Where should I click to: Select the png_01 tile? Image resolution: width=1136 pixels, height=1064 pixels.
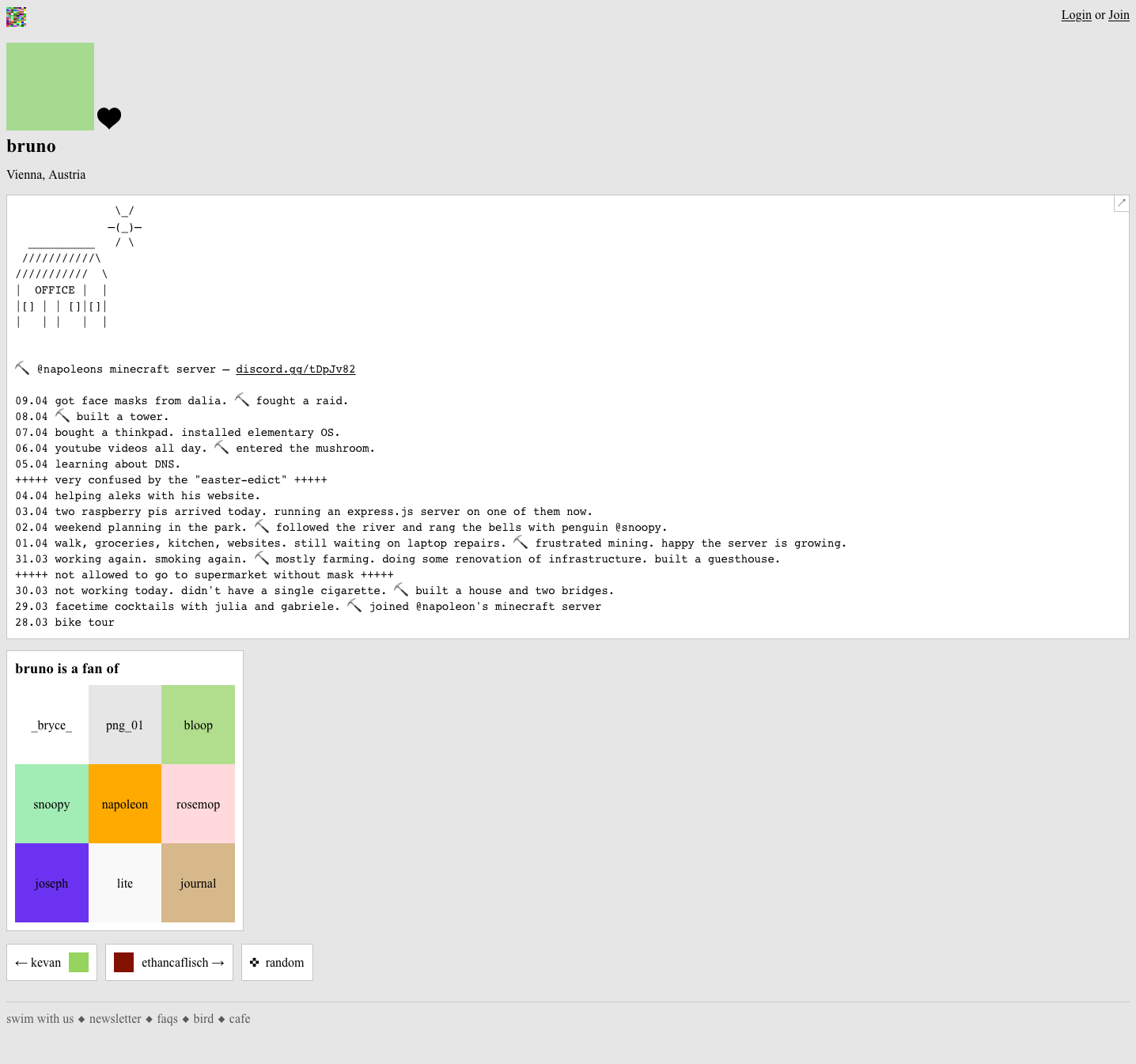(125, 725)
